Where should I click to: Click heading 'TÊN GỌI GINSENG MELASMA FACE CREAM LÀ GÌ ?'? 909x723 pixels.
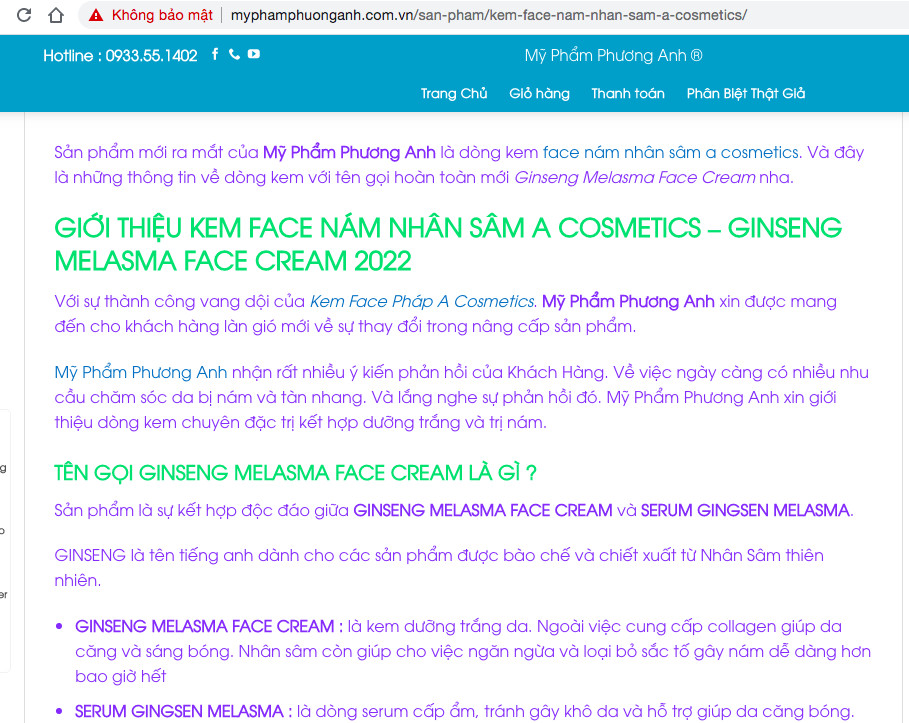pyautogui.click(x=296, y=473)
